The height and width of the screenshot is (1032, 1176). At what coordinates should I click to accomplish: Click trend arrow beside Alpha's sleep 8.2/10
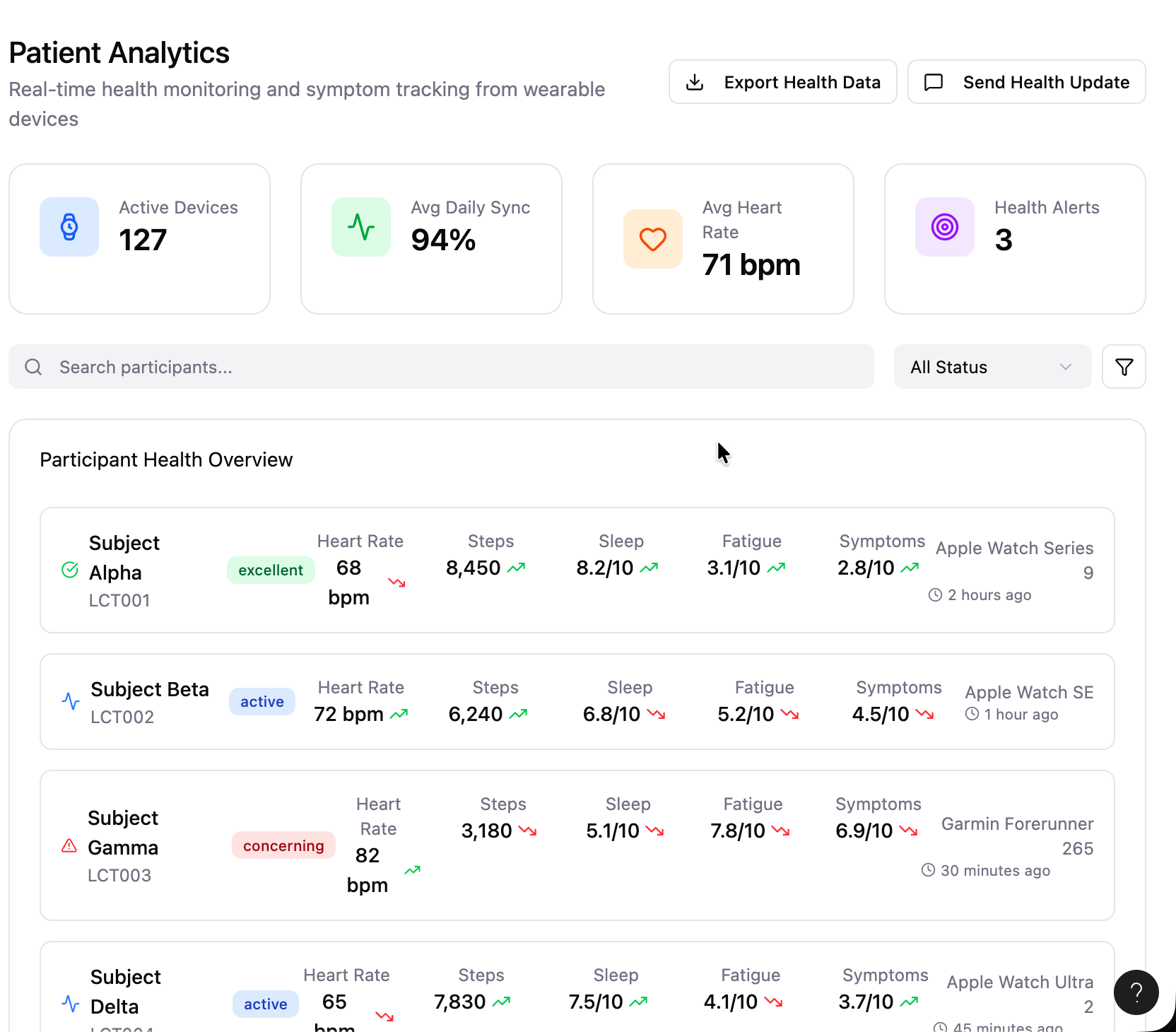pyautogui.click(x=649, y=568)
